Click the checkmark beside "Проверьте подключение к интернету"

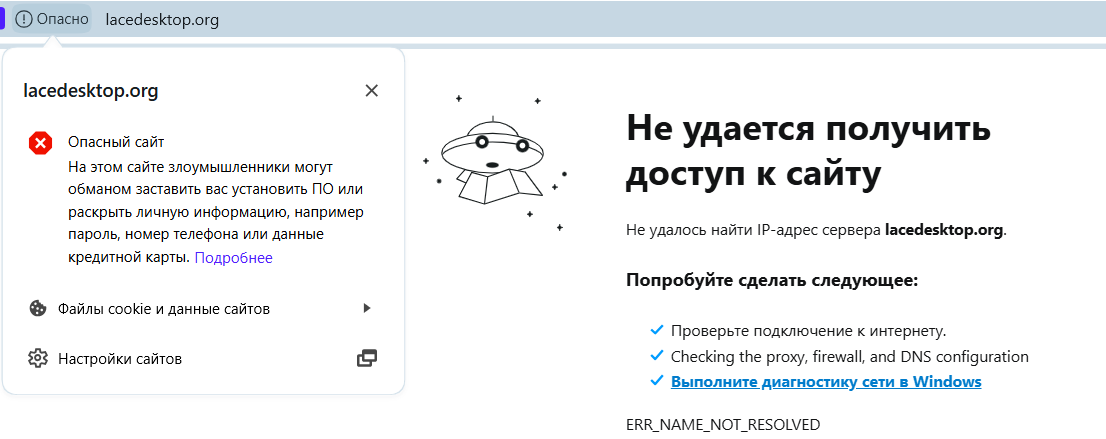click(656, 330)
